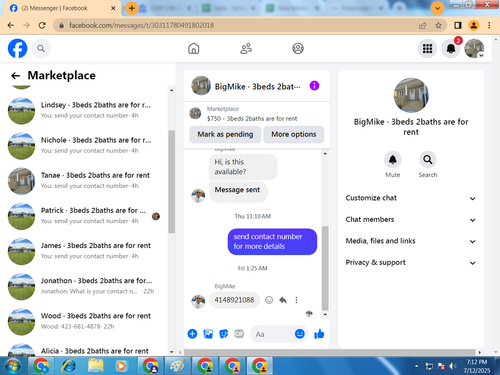
Task: Expand Chat members section
Action: tap(411, 220)
